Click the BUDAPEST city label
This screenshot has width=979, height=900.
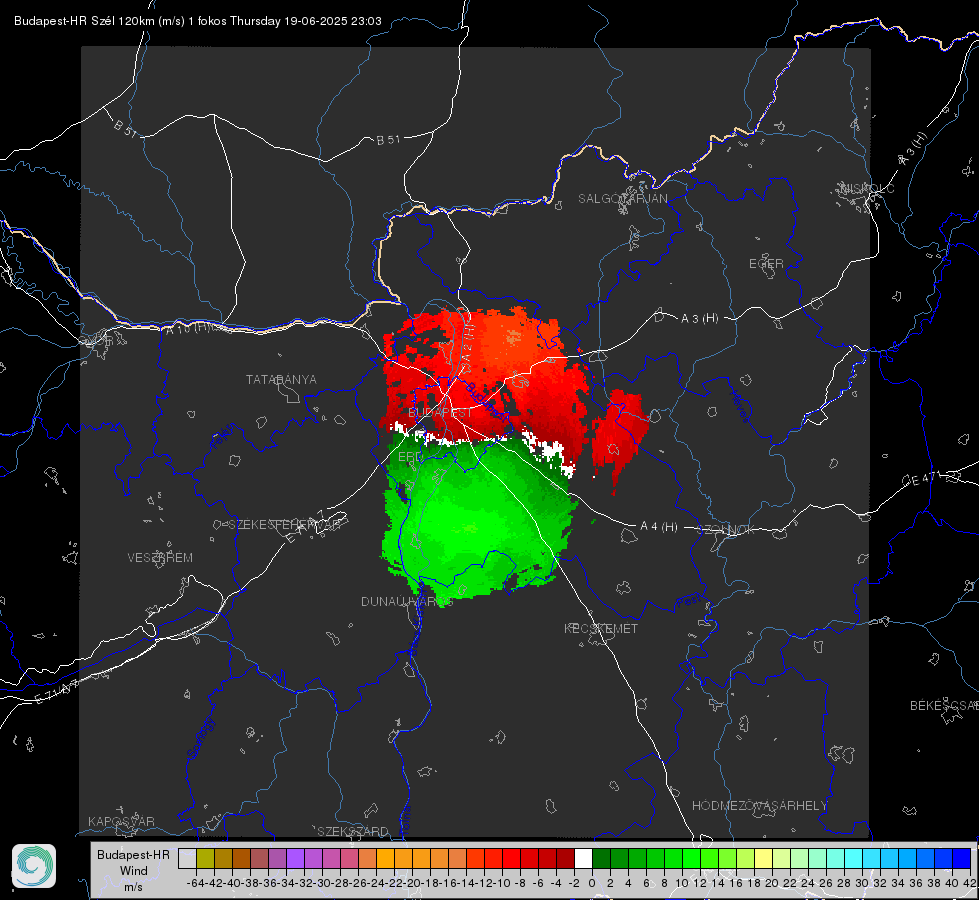coord(440,413)
